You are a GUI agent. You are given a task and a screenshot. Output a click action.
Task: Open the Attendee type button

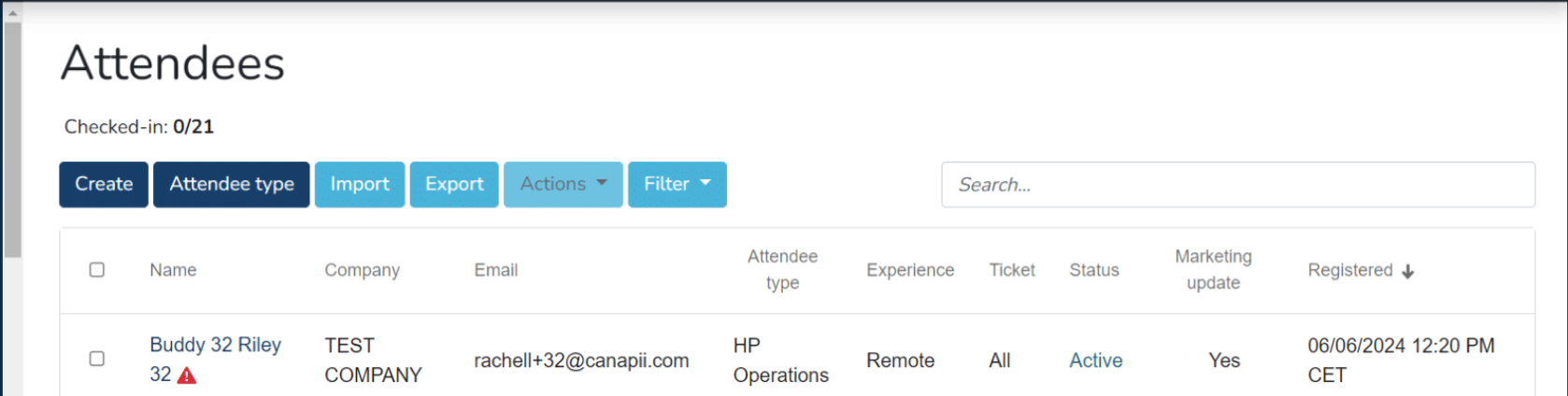pos(232,184)
